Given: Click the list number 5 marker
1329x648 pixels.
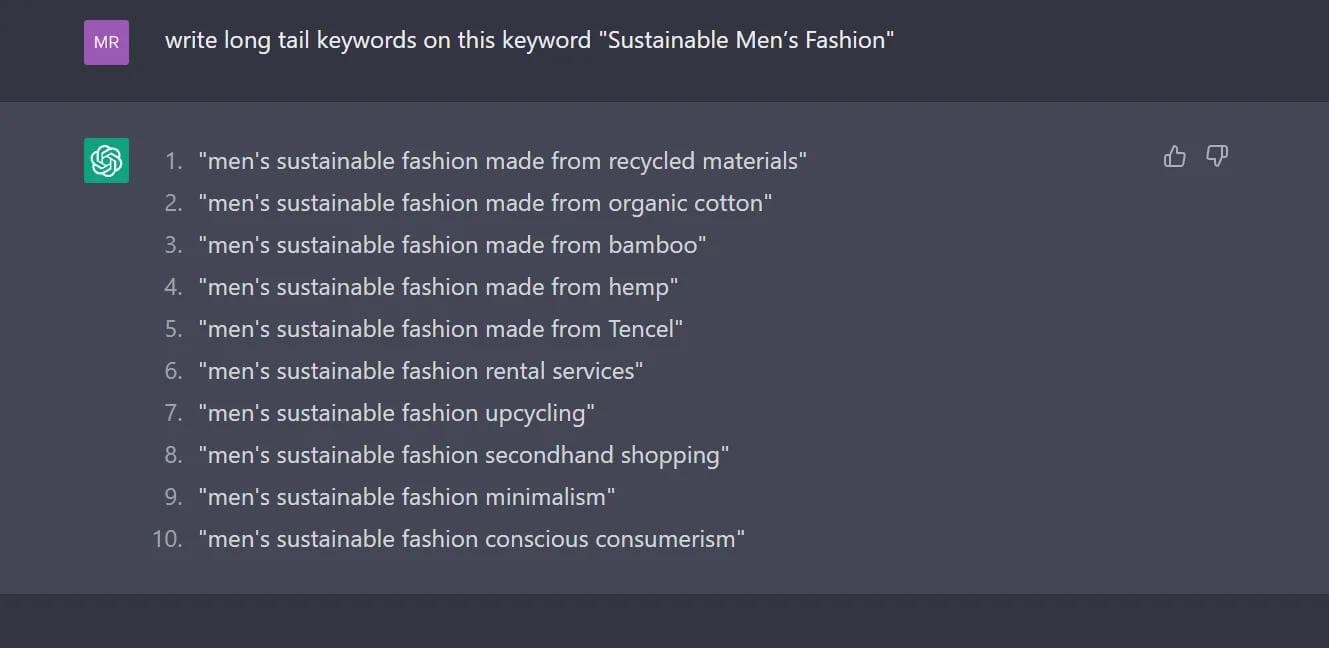Looking at the screenshot, I should tap(174, 329).
